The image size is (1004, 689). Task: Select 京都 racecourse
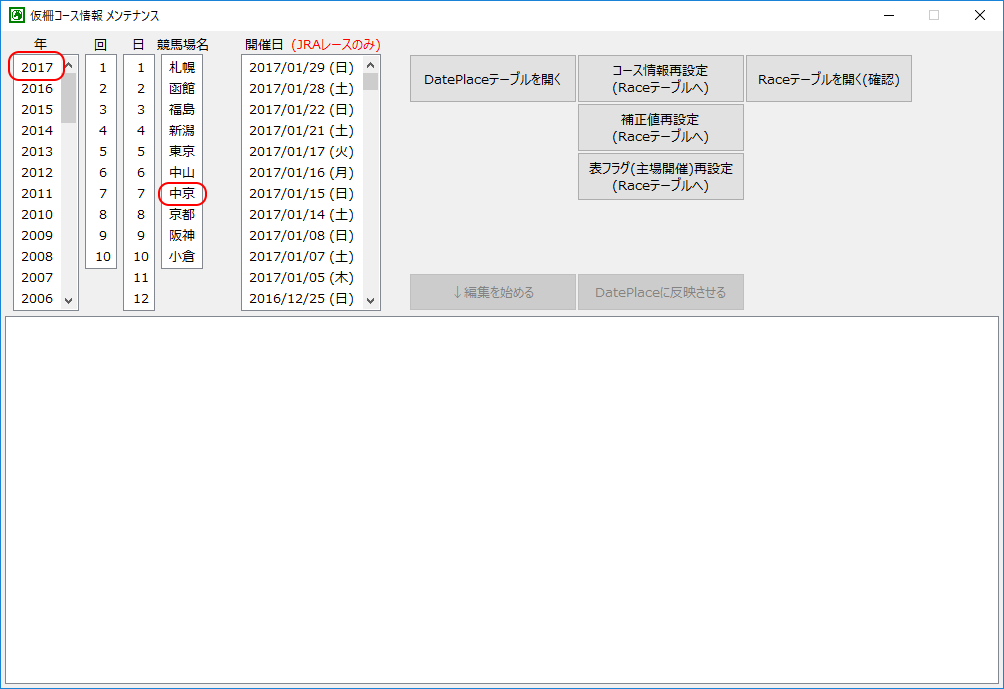pyautogui.click(x=182, y=215)
